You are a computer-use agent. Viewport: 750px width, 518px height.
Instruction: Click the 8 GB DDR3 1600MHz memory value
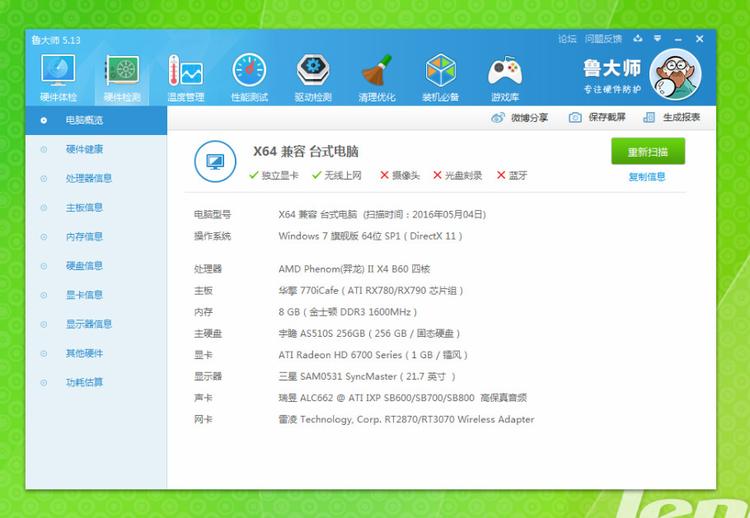pyautogui.click(x=348, y=312)
